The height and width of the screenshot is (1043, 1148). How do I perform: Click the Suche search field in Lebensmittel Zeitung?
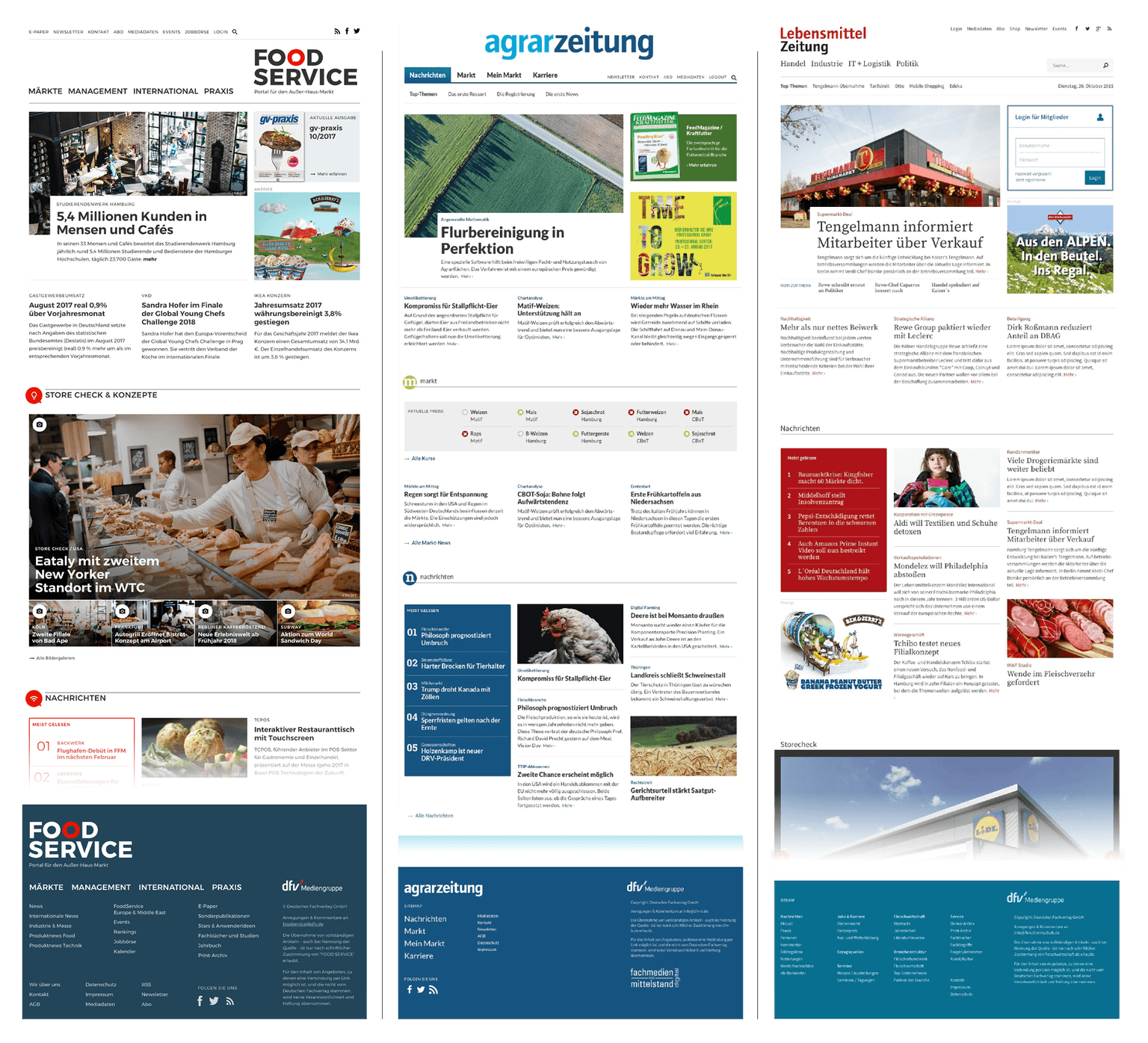coord(1079,66)
